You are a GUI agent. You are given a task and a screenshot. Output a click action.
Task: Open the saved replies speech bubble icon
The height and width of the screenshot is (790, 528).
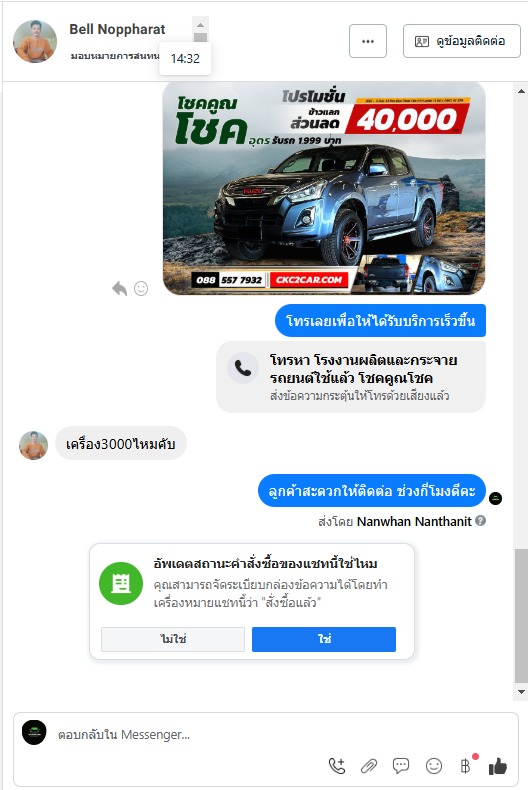401,766
